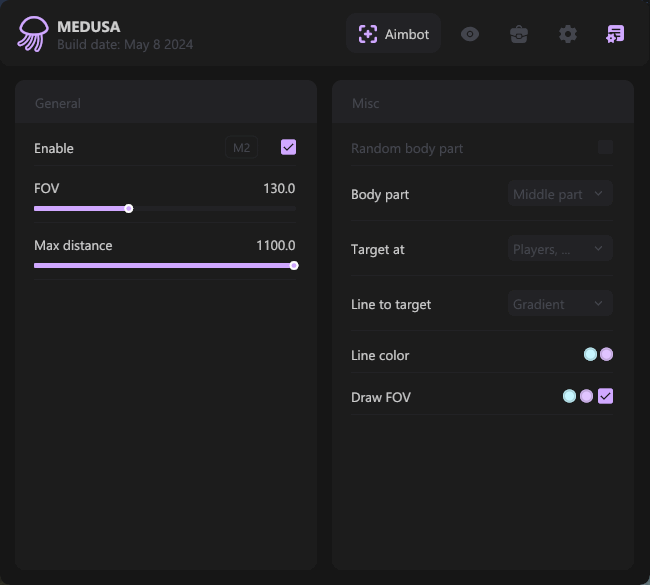Image resolution: width=650 pixels, height=585 pixels.
Task: Open the rightmost purple config list icon
Action: pyautogui.click(x=615, y=34)
